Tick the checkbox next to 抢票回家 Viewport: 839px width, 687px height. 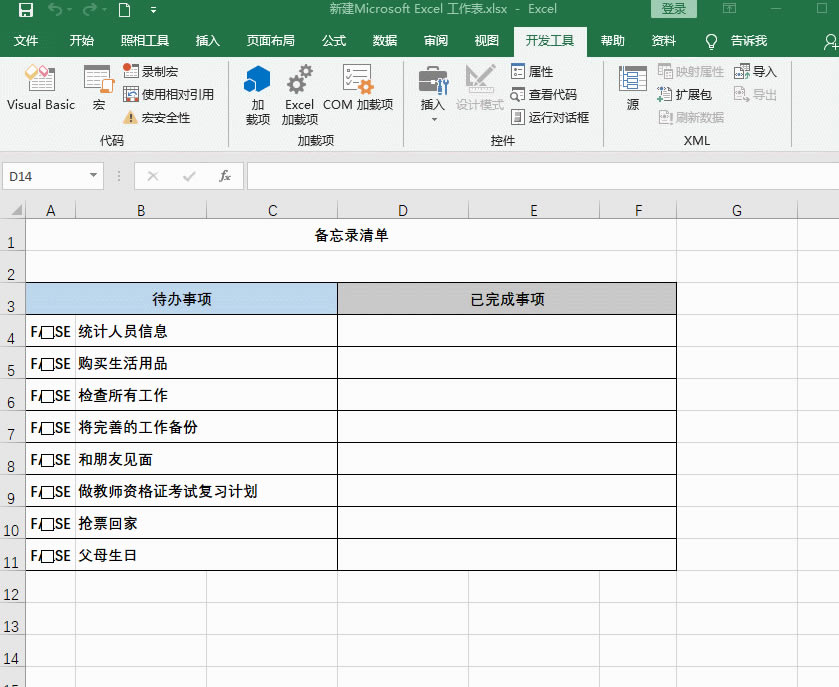point(42,523)
